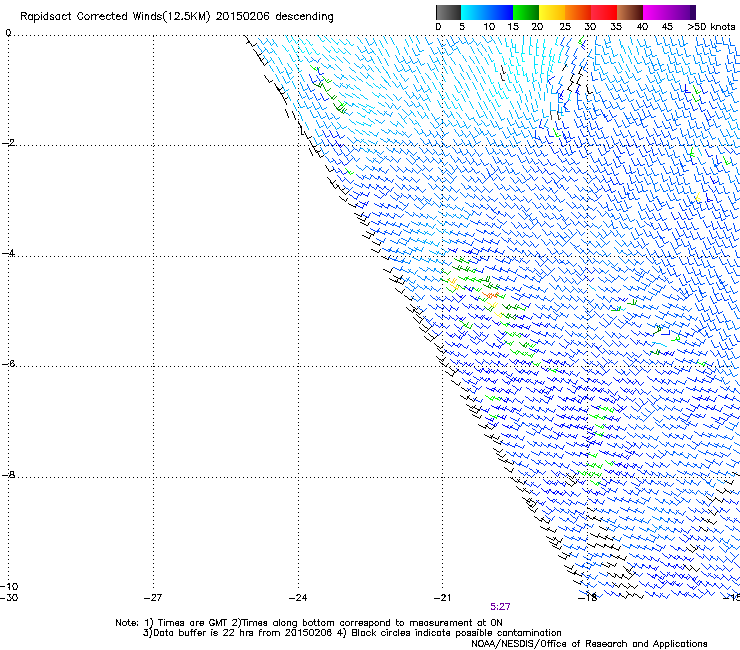Click the 'Times are GMT' note text
This screenshot has height=650, width=740.
point(193,623)
